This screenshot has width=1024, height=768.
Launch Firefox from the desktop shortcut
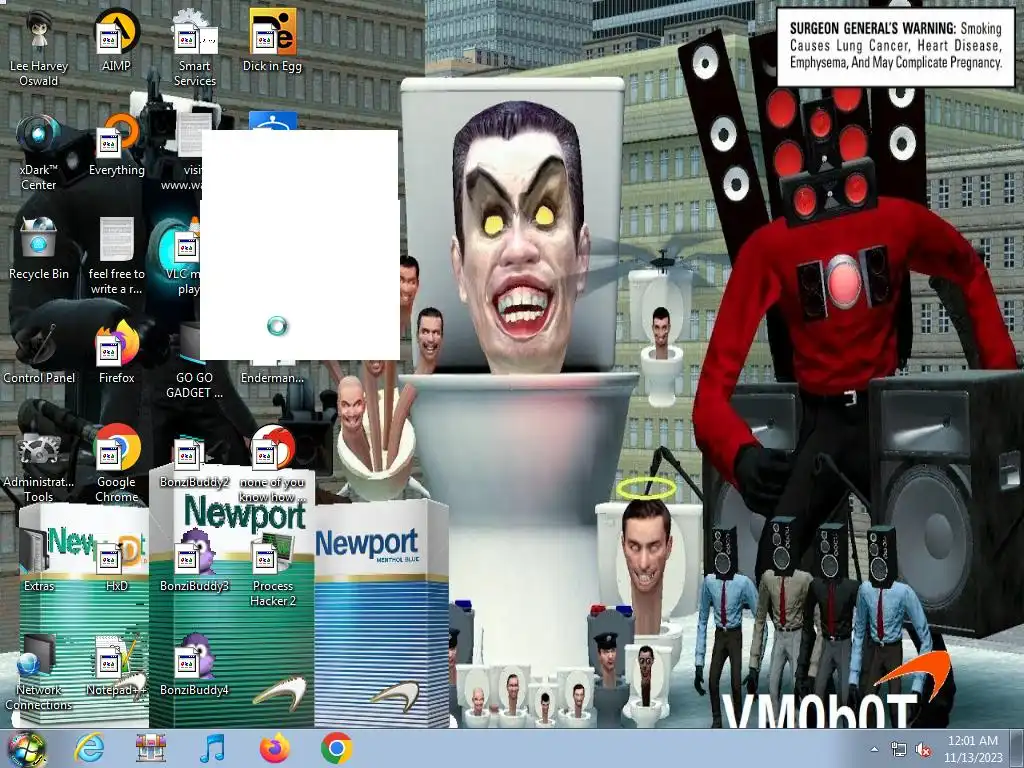[116, 353]
